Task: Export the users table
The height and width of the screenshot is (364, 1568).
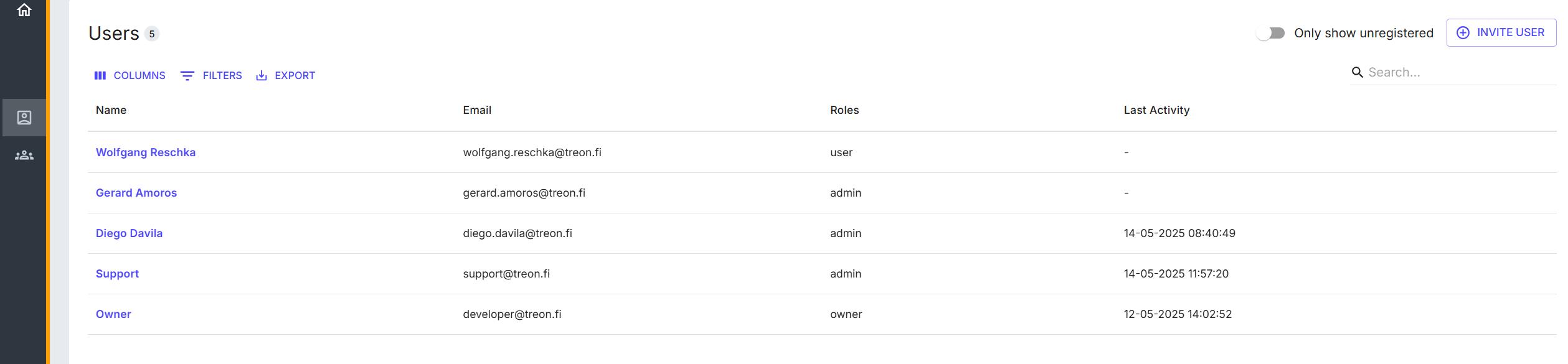Action: click(286, 75)
